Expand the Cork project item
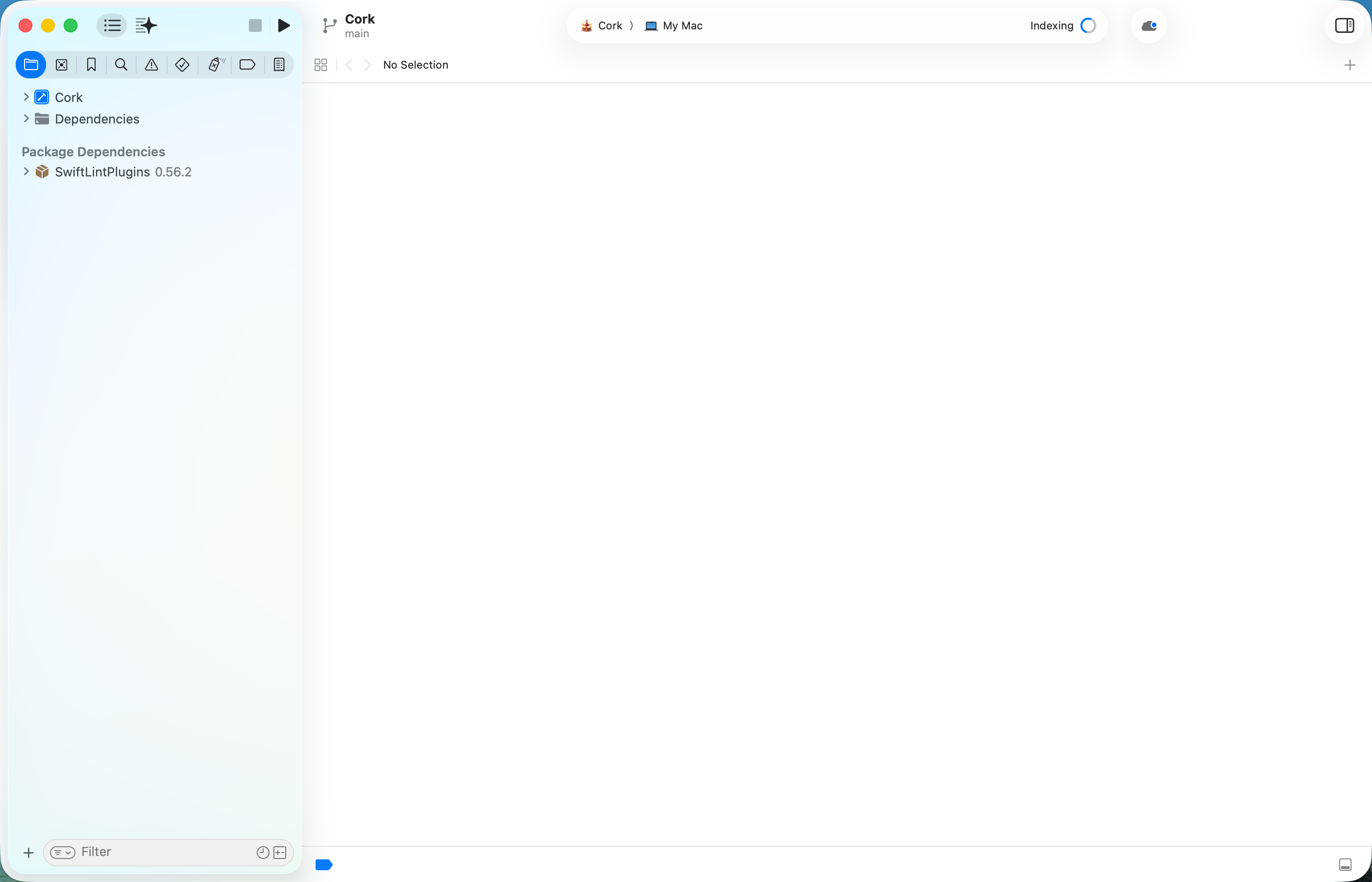The image size is (1372, 882). pyautogui.click(x=26, y=97)
